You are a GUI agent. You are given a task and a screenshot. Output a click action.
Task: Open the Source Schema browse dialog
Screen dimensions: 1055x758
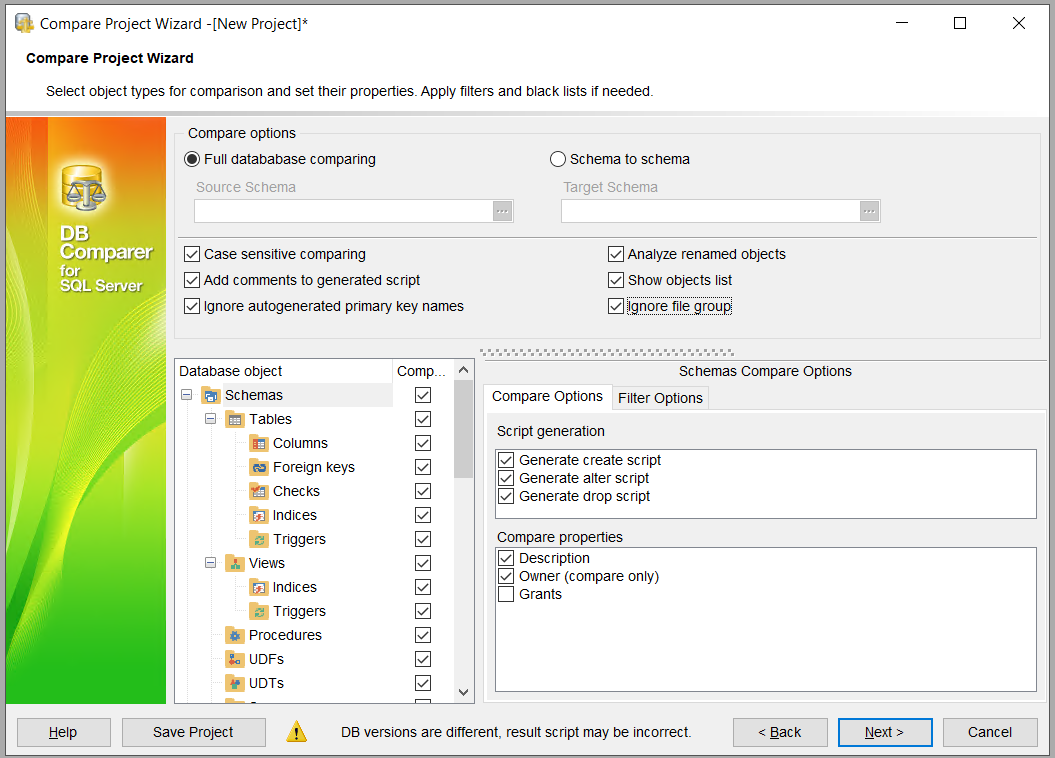(x=501, y=210)
